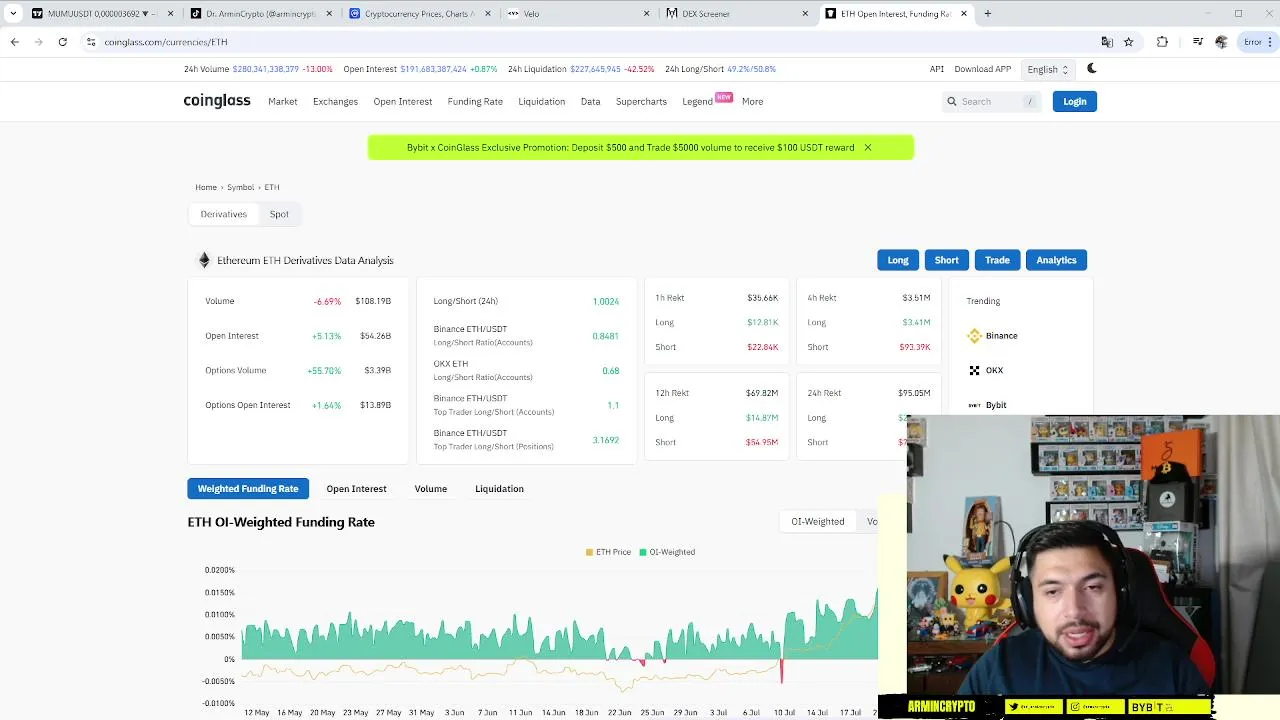View site information icon in address bar
The image size is (1280, 720).
[91, 42]
